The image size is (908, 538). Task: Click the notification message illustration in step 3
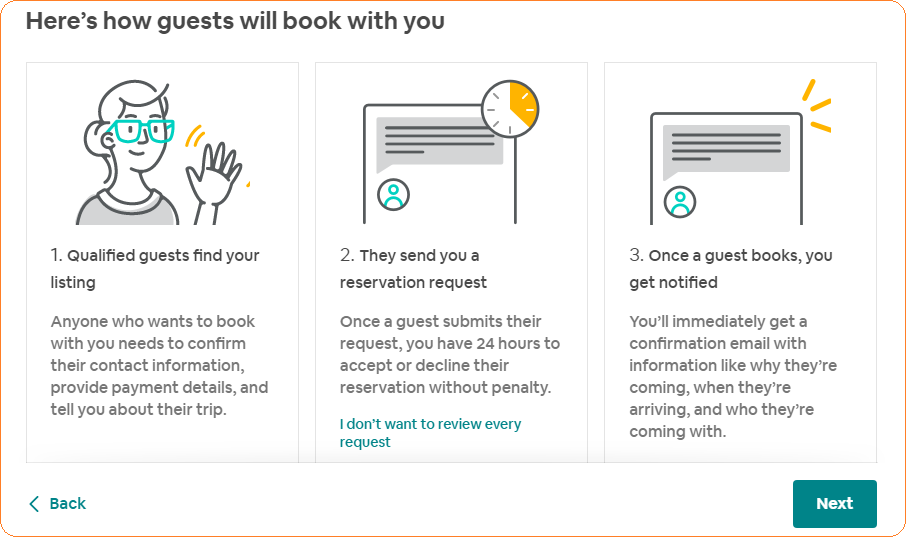[727, 165]
